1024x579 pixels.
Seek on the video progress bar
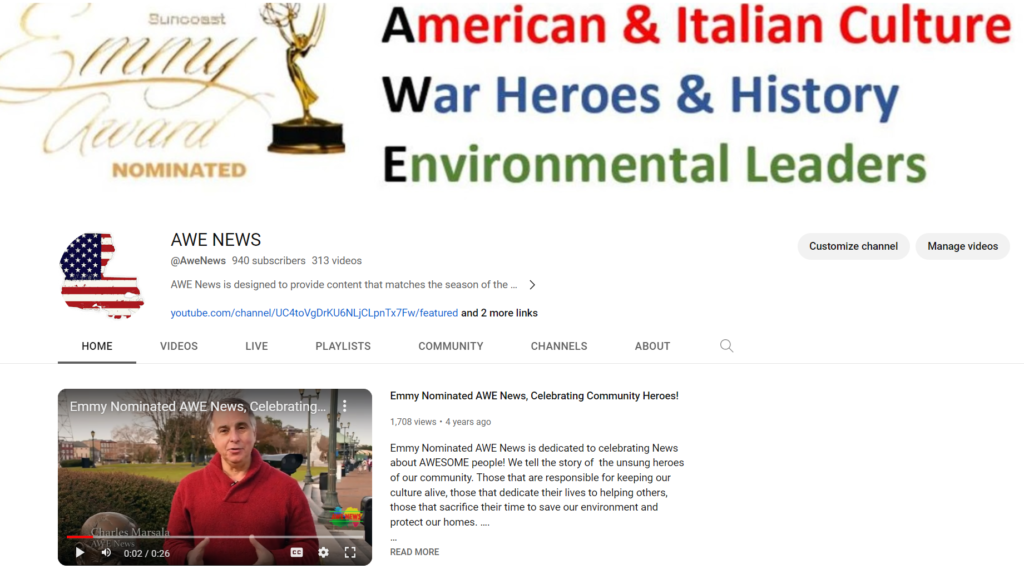(215, 537)
